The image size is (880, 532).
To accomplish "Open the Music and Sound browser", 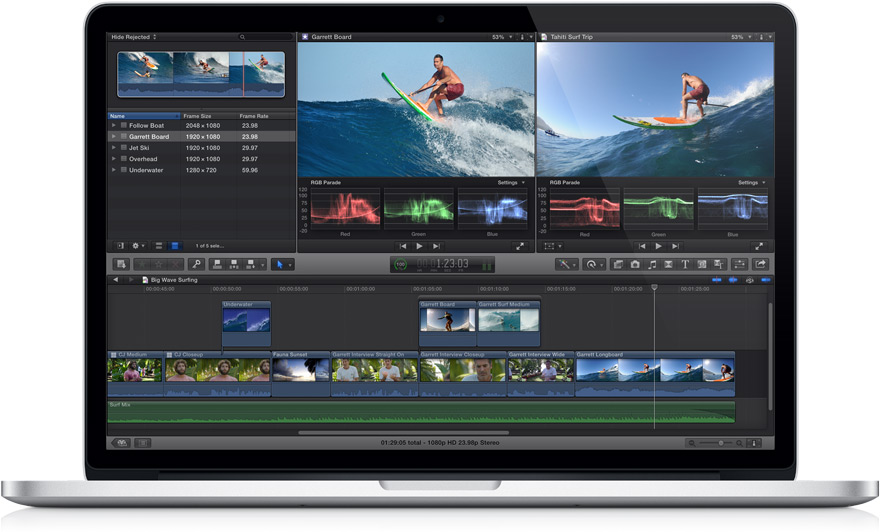I will click(652, 264).
